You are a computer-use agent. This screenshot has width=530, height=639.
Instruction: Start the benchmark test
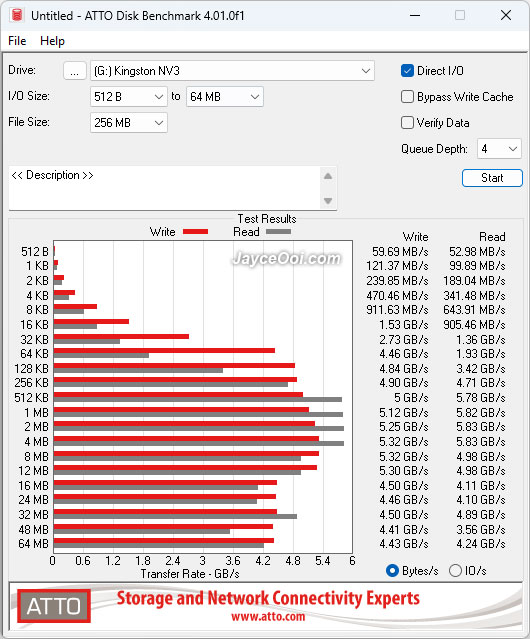[492, 178]
